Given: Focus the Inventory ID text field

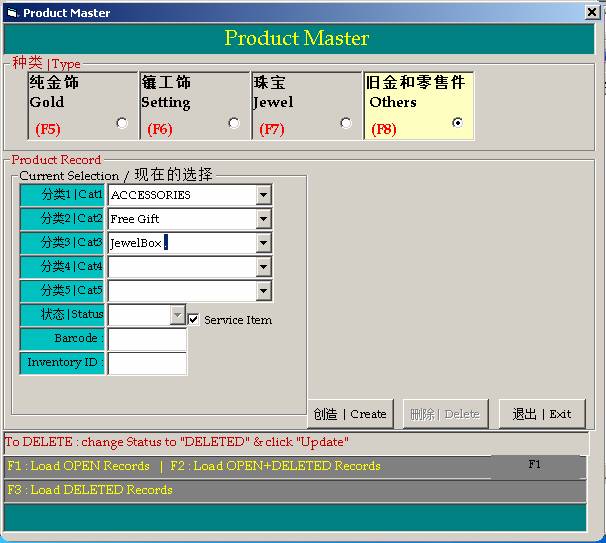Looking at the screenshot, I should (147, 363).
